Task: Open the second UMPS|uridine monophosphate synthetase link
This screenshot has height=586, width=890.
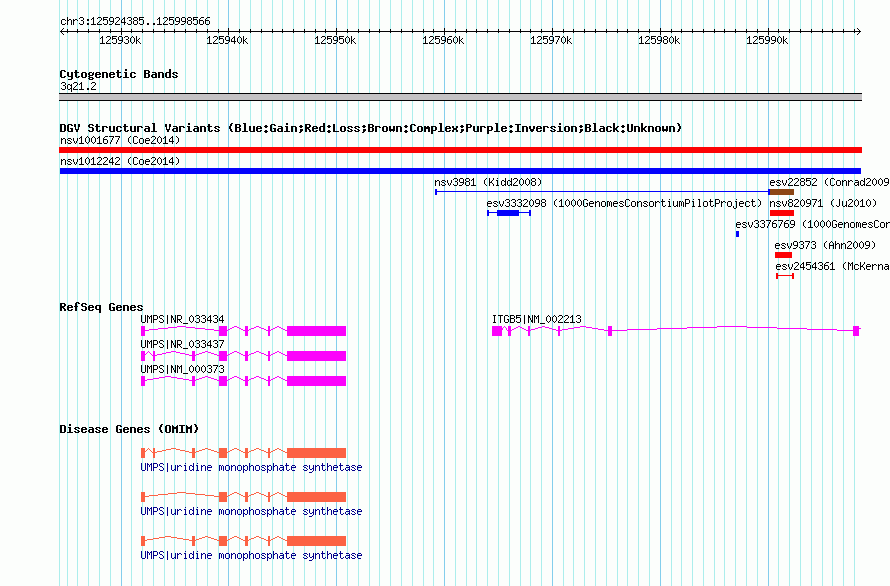Action: click(251, 512)
